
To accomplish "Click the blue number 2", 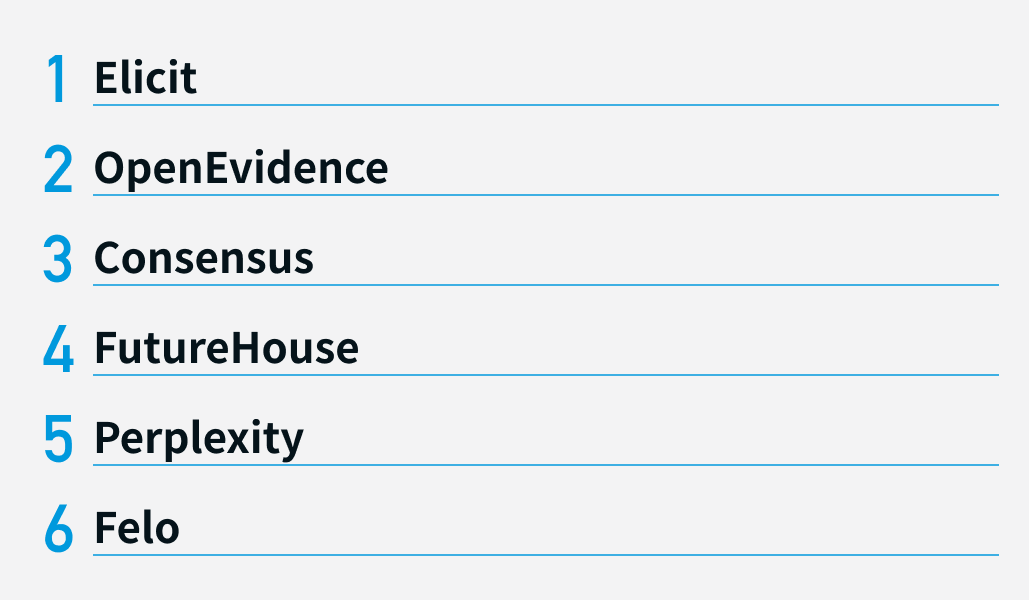I will tap(58, 169).
